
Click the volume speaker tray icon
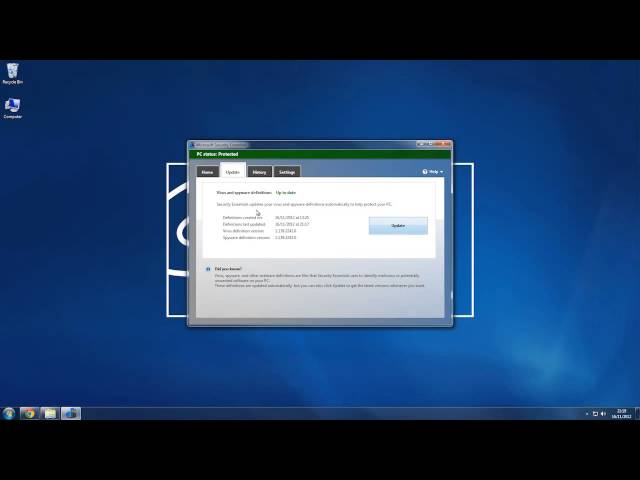[x=603, y=414]
